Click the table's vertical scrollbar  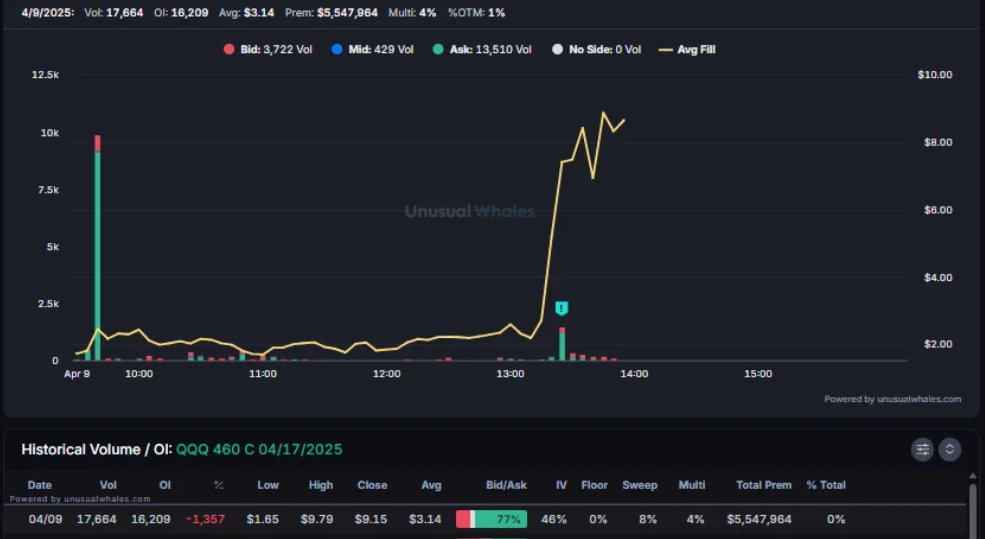(x=972, y=510)
